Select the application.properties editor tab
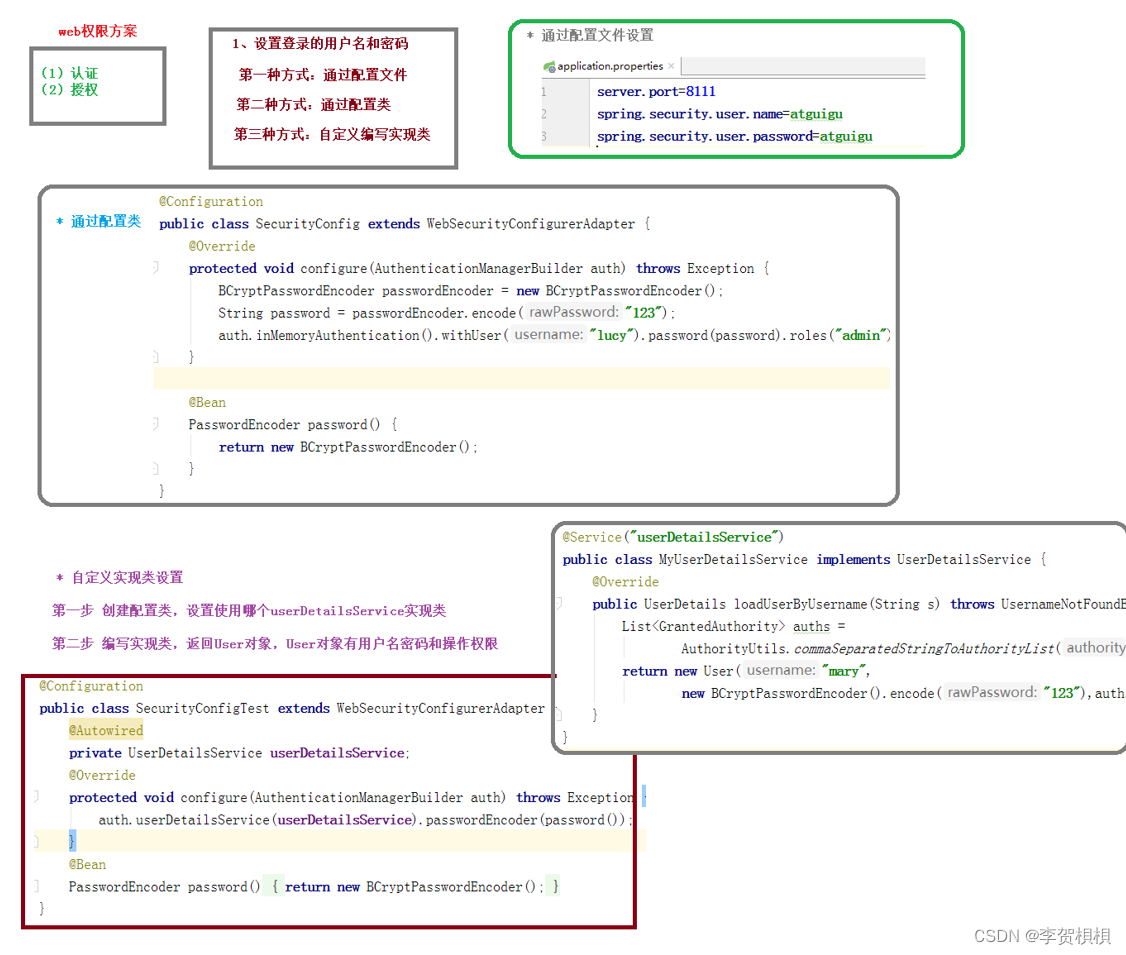Screen dimensions: 1126x955 tap(610, 66)
